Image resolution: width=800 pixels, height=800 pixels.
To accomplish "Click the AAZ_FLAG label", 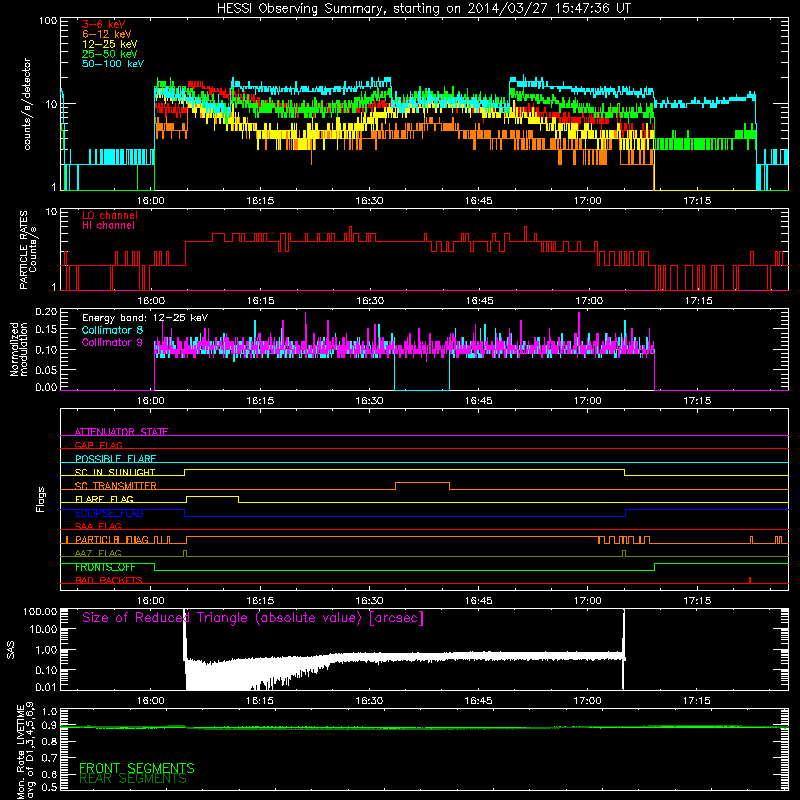I will pos(98,553).
